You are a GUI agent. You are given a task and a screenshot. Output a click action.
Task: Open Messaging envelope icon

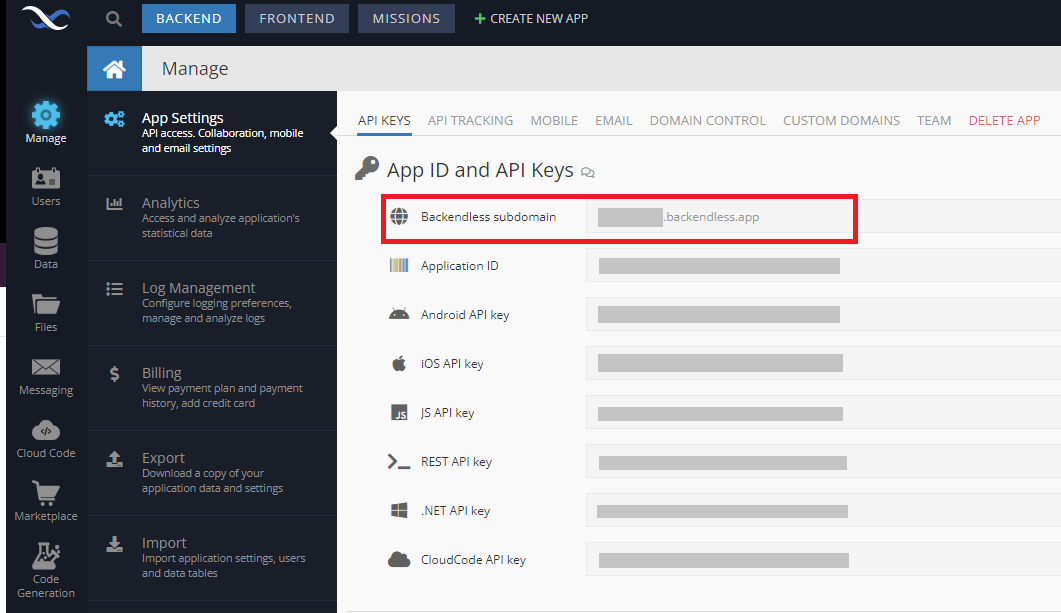(45, 367)
